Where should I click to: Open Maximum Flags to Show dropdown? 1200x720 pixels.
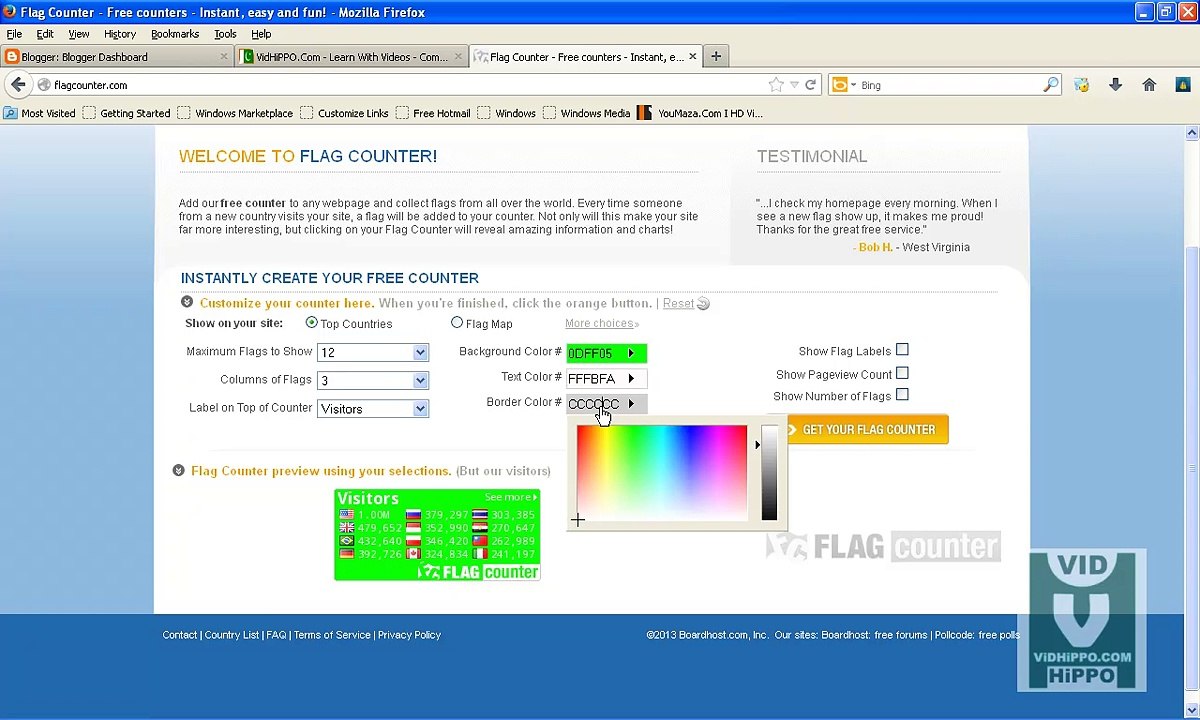373,352
